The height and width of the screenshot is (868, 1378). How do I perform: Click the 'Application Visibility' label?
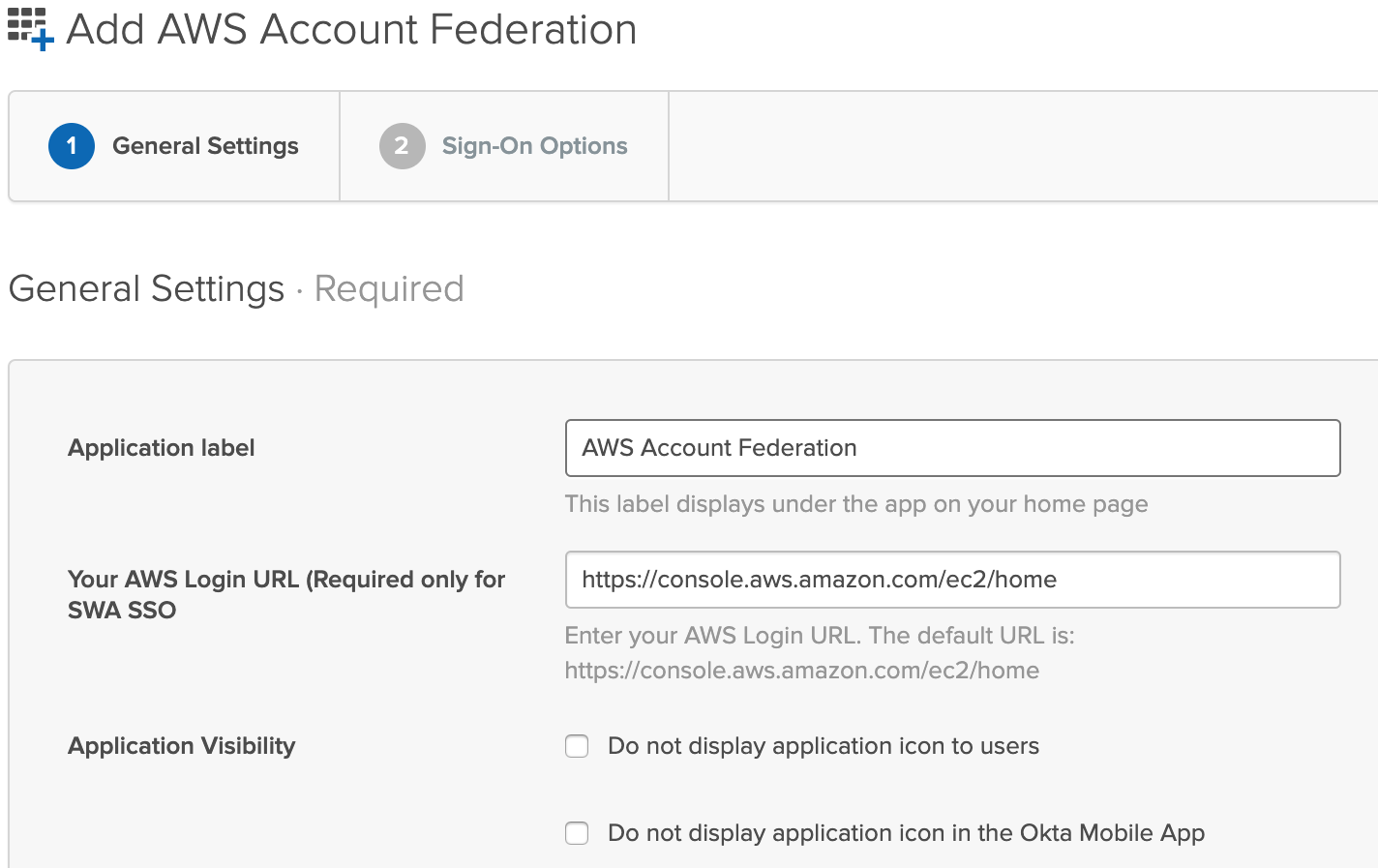181,746
